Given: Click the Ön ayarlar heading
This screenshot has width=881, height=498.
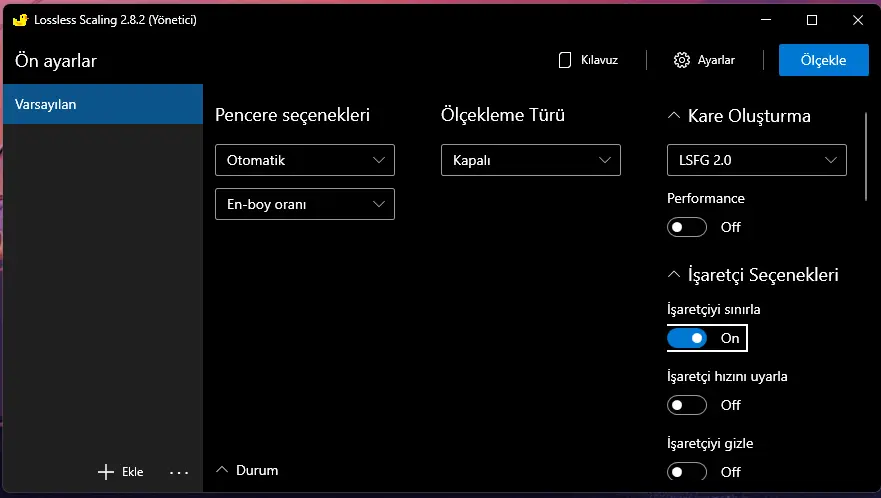Looking at the screenshot, I should (56, 61).
